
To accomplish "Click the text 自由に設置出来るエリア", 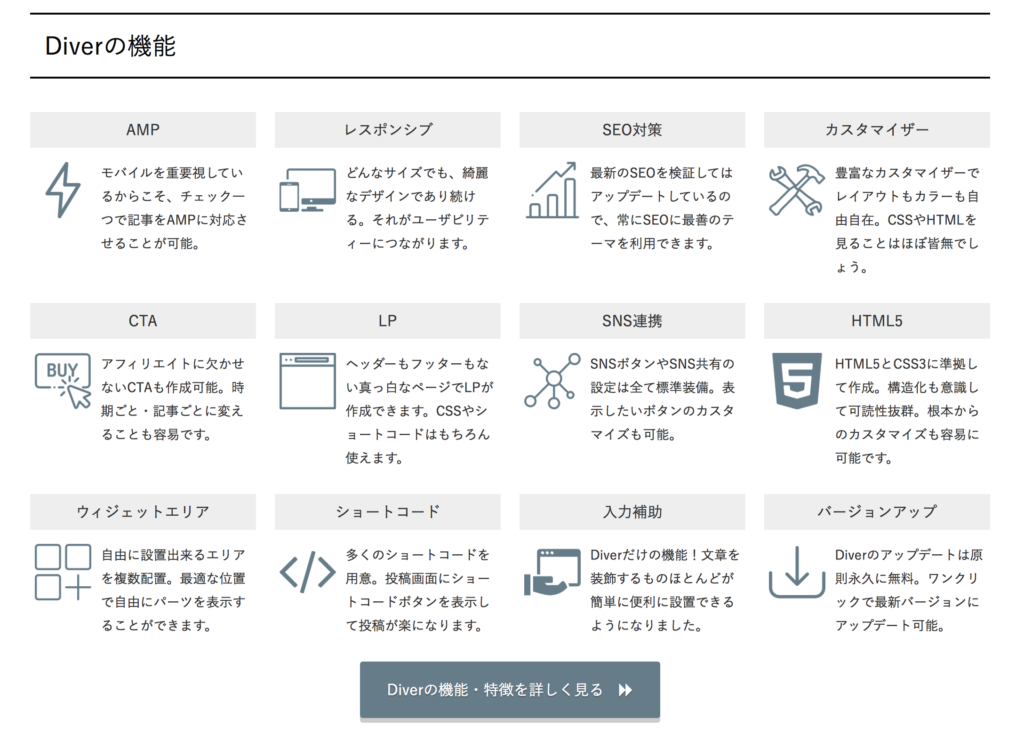I will click(173, 555).
